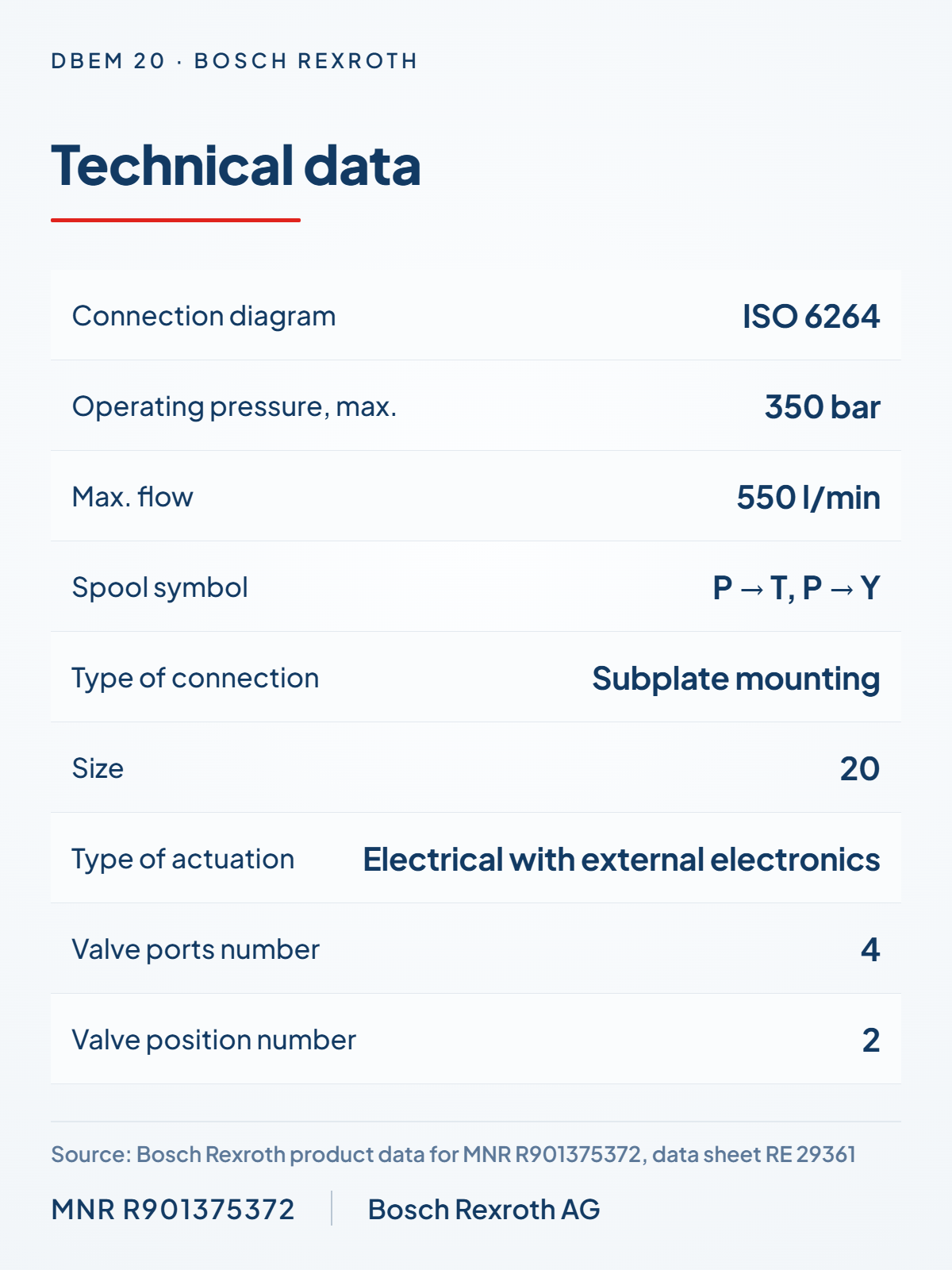
Task: Click the Source data sheet RE 29361 note
Action: pyautogui.click(x=454, y=1154)
